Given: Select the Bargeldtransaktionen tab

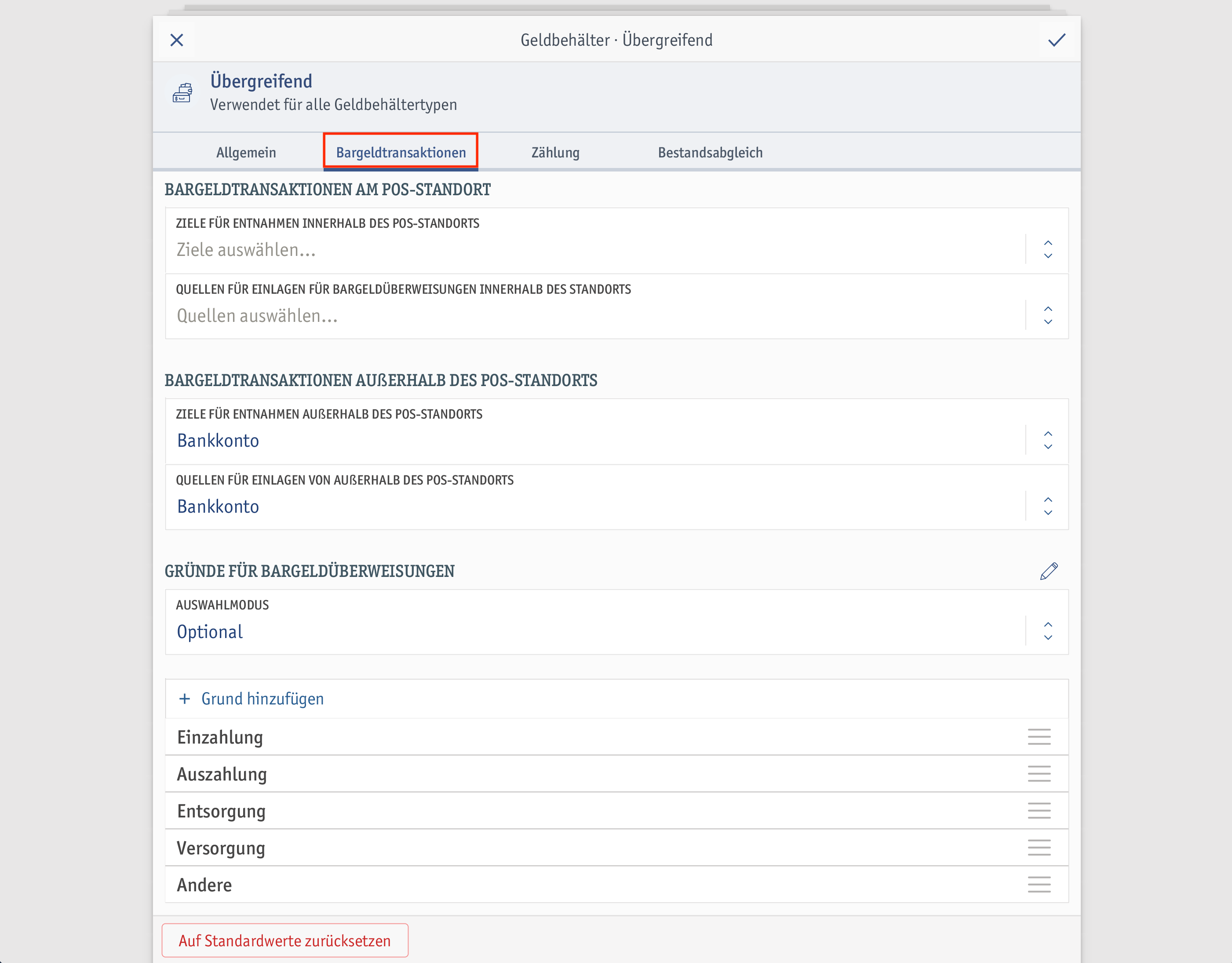Looking at the screenshot, I should click(401, 152).
